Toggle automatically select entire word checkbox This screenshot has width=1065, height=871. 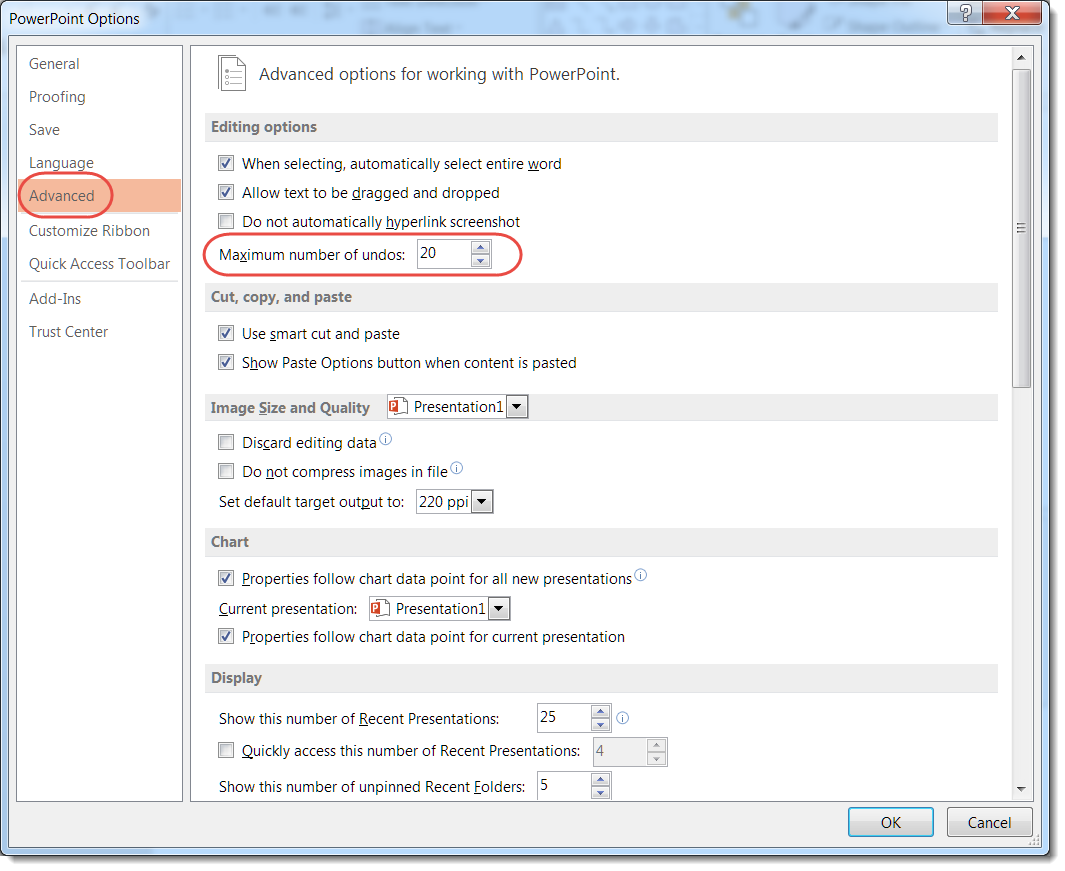pyautogui.click(x=226, y=163)
